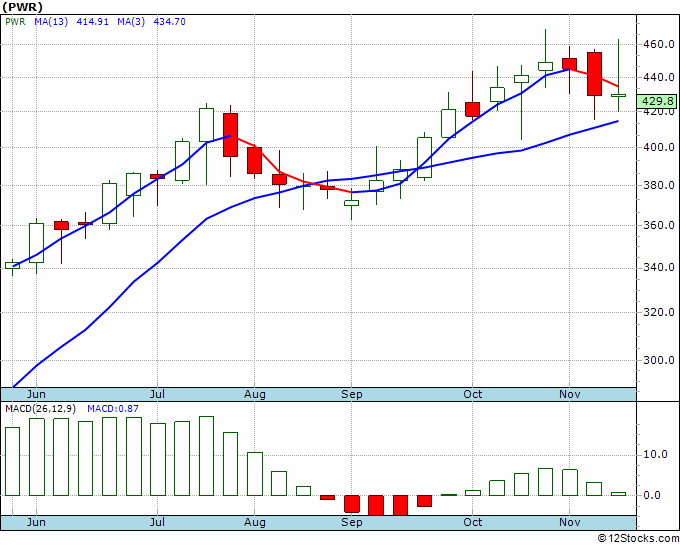Image resolution: width=680 pixels, height=546 pixels.
Task: Select the 400.0 price axis label
Action: pyautogui.click(x=658, y=147)
